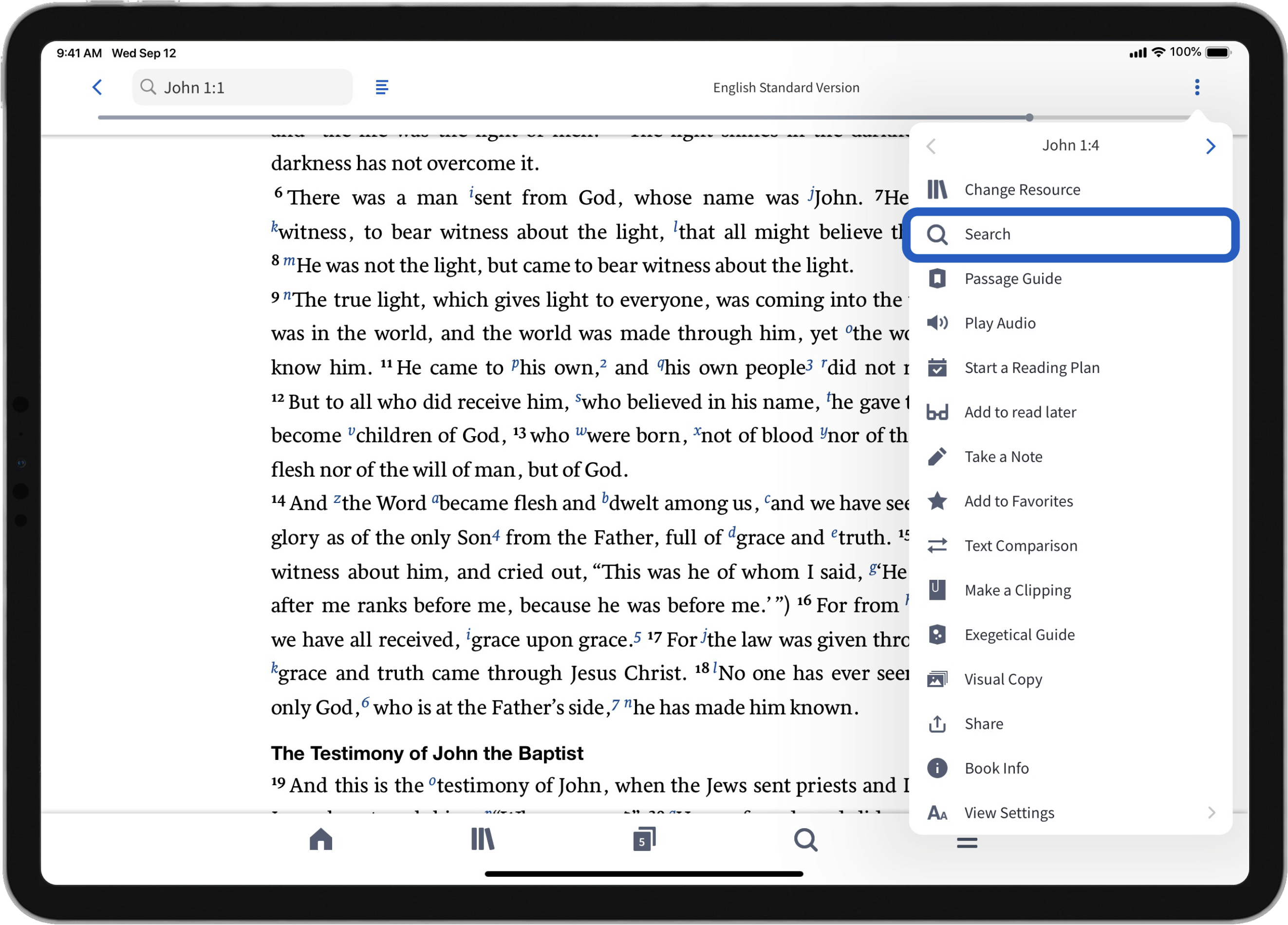Tap the English Standard Version title
The width and height of the screenshot is (1288, 925).
pyautogui.click(x=786, y=88)
